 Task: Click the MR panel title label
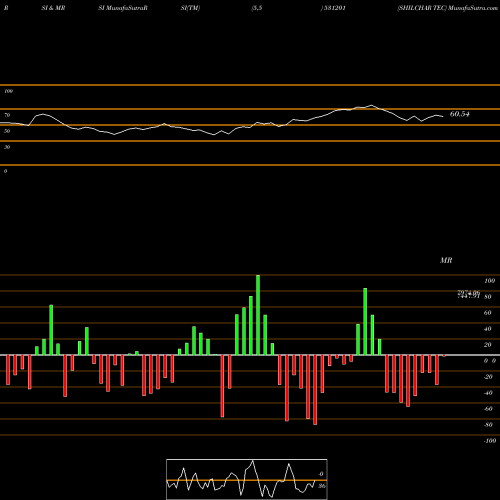(446, 260)
